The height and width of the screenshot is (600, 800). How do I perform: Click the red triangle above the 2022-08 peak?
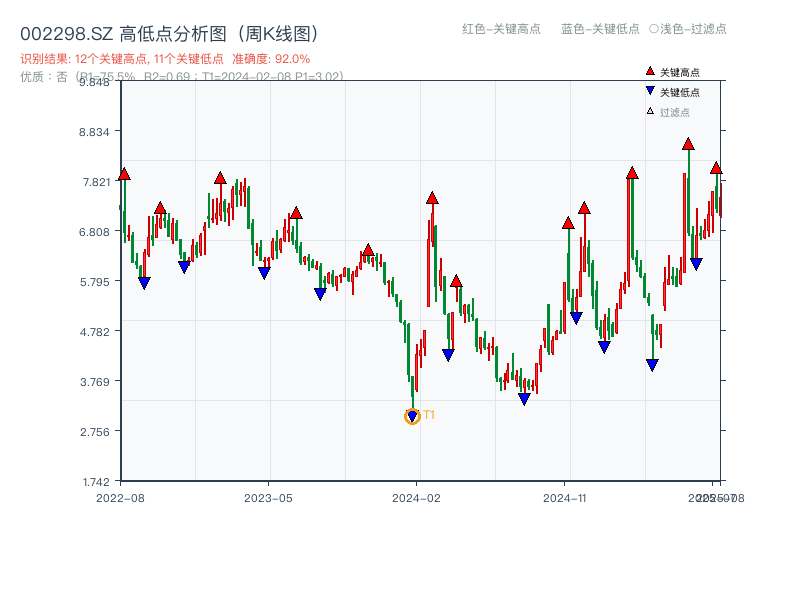tap(122, 173)
